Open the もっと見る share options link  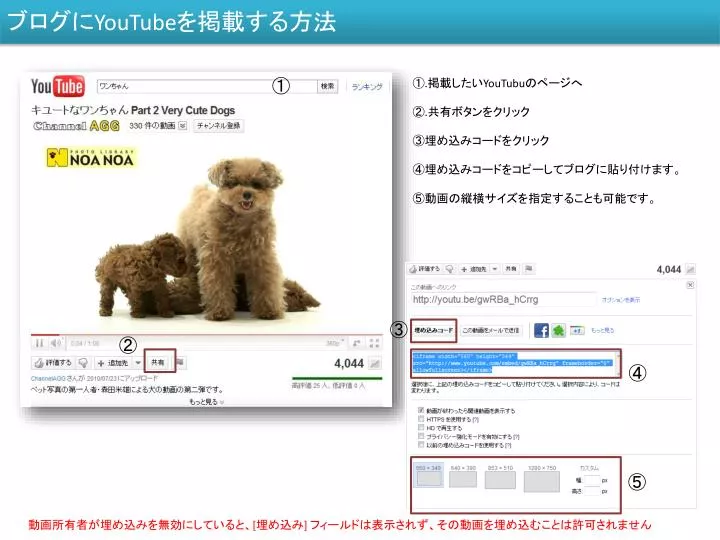click(x=602, y=330)
